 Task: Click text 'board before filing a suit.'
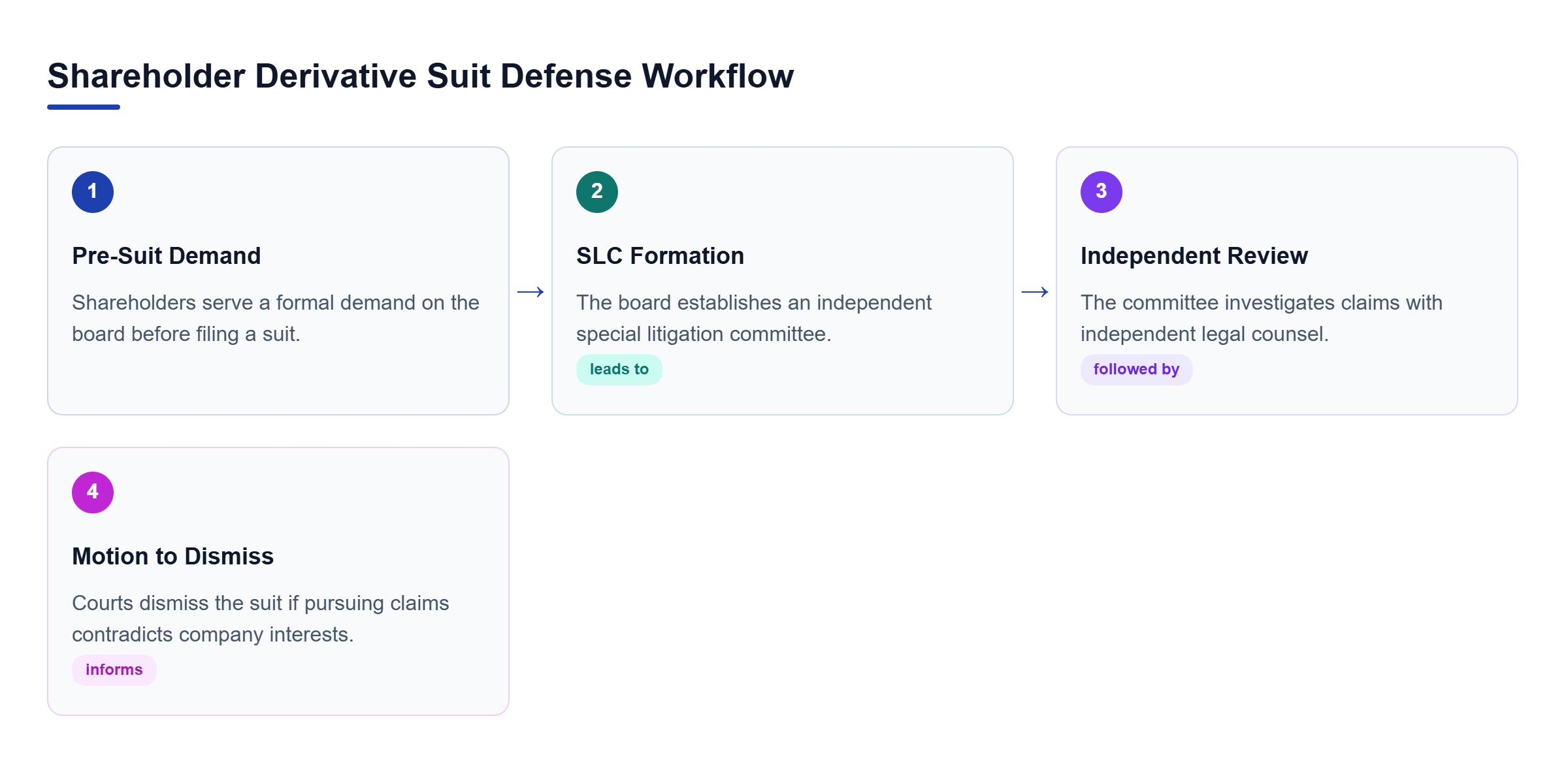coord(186,334)
